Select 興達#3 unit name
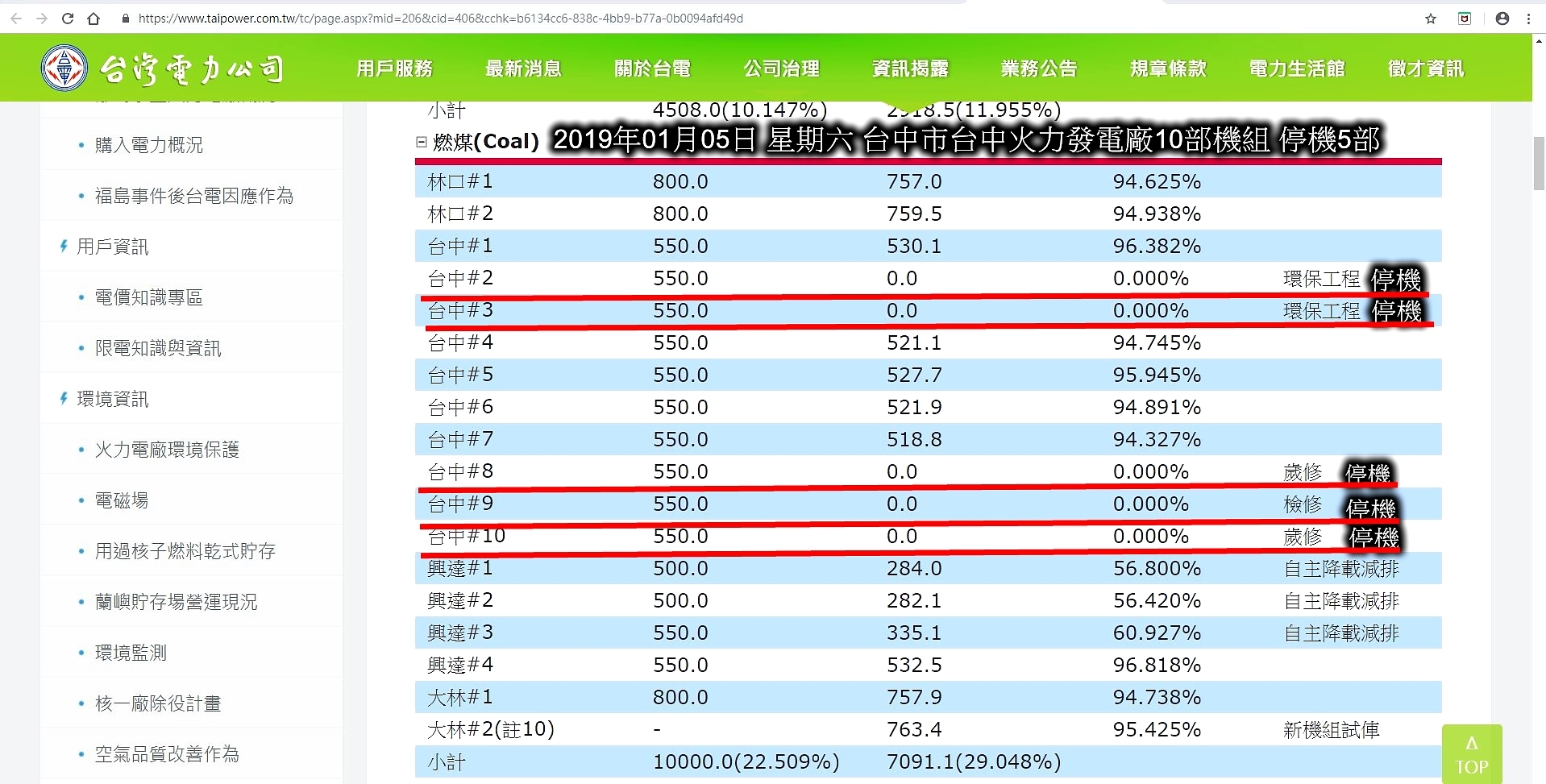The image size is (1546, 784). [460, 633]
